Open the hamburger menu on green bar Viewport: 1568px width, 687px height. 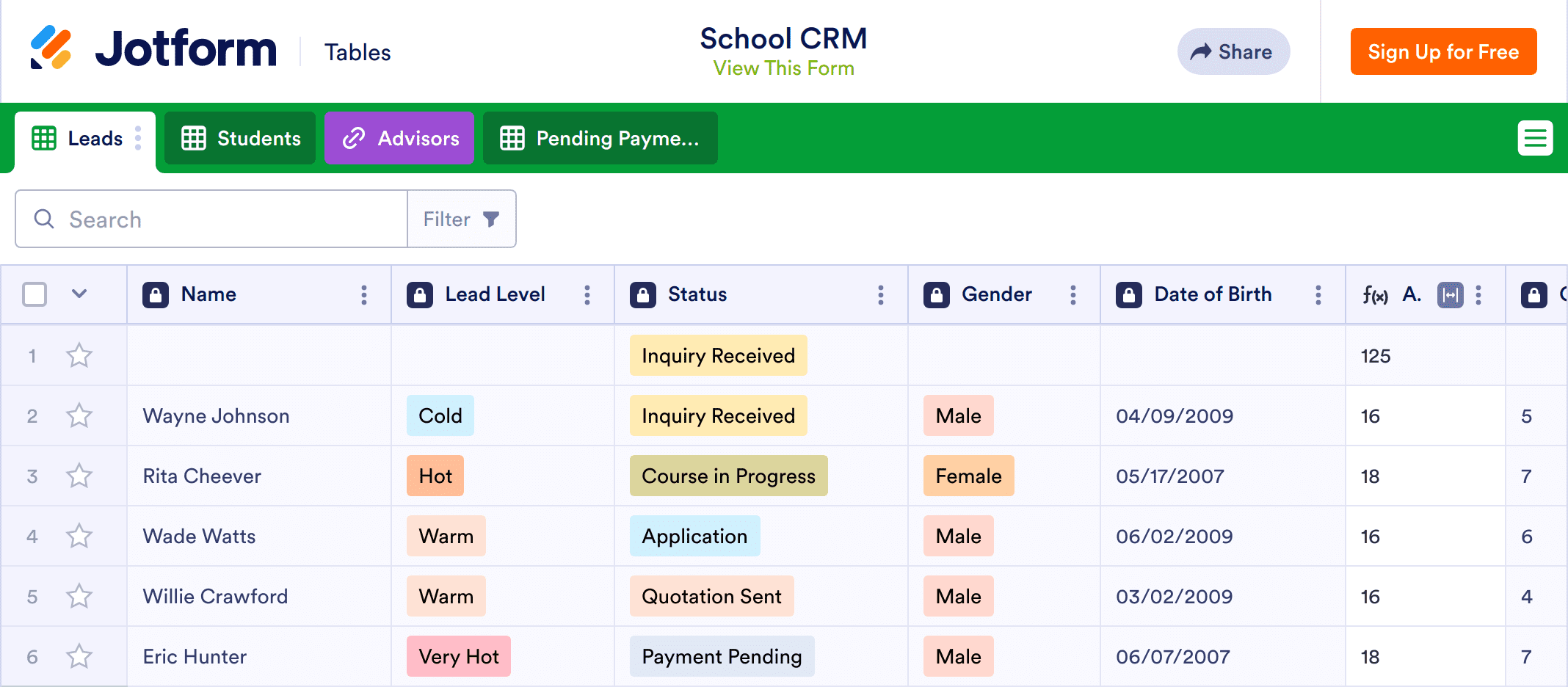coord(1535,138)
